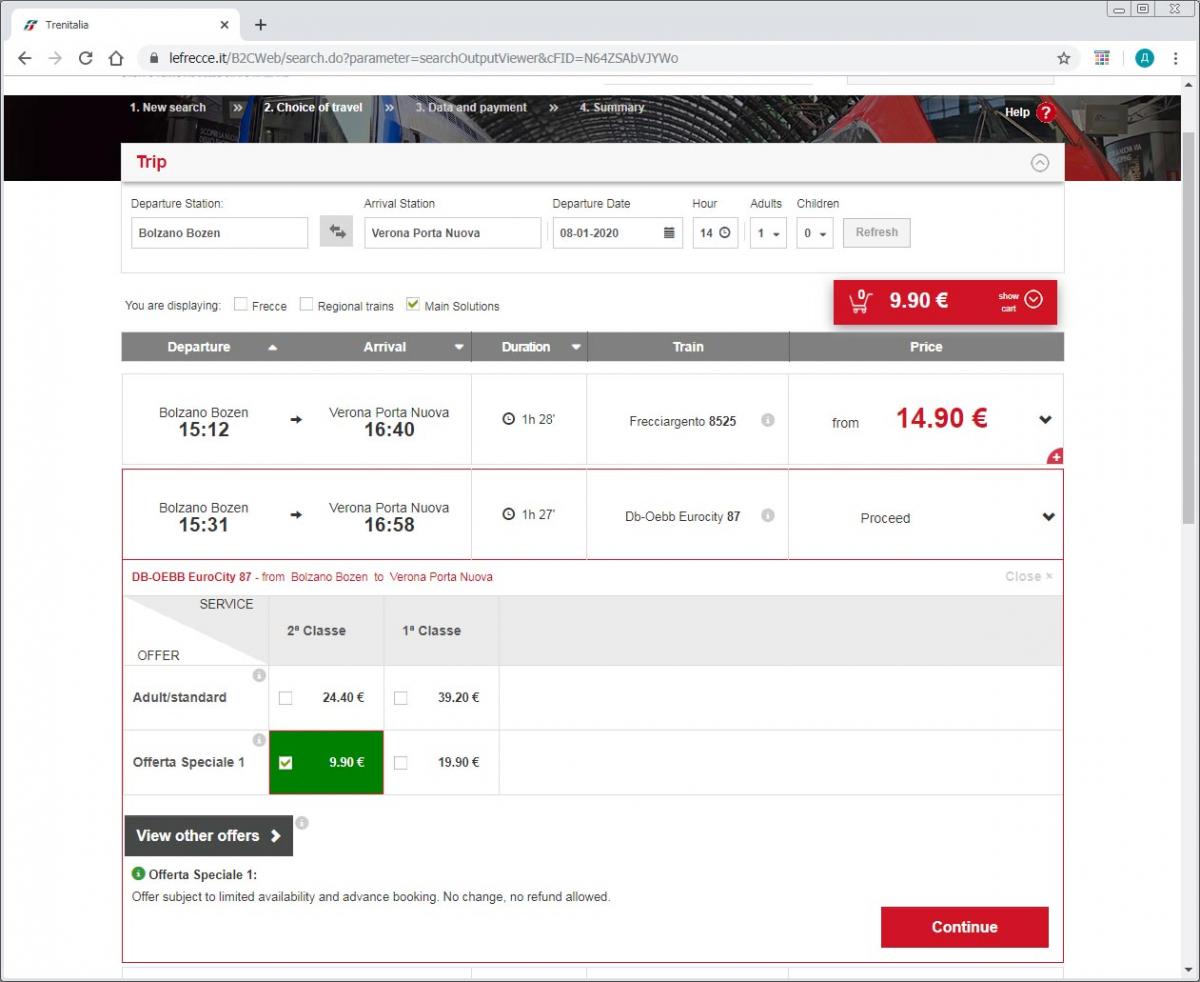The image size is (1200, 982).
Task: Select step 3. Data and payment
Action: click(x=471, y=108)
